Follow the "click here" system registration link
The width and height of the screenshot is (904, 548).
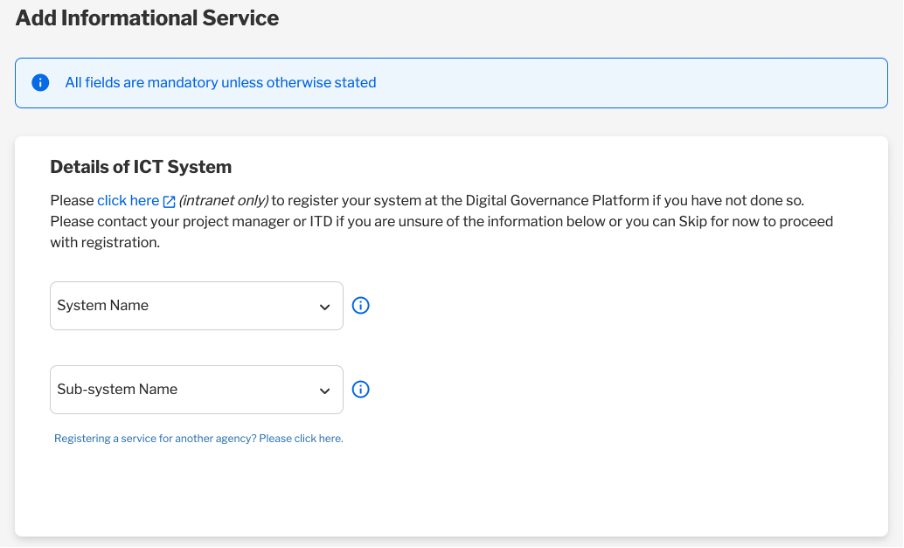point(128,201)
